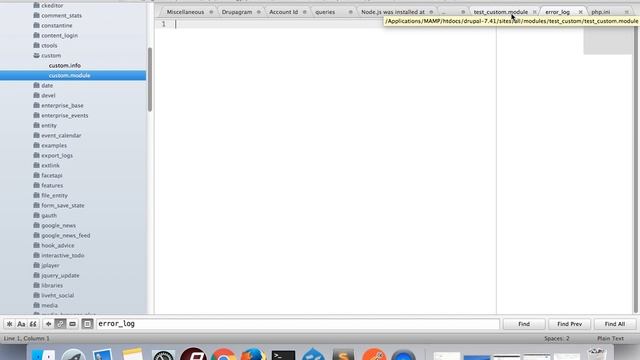
Task: Click the extlink folder icon
Action: click(x=36, y=165)
